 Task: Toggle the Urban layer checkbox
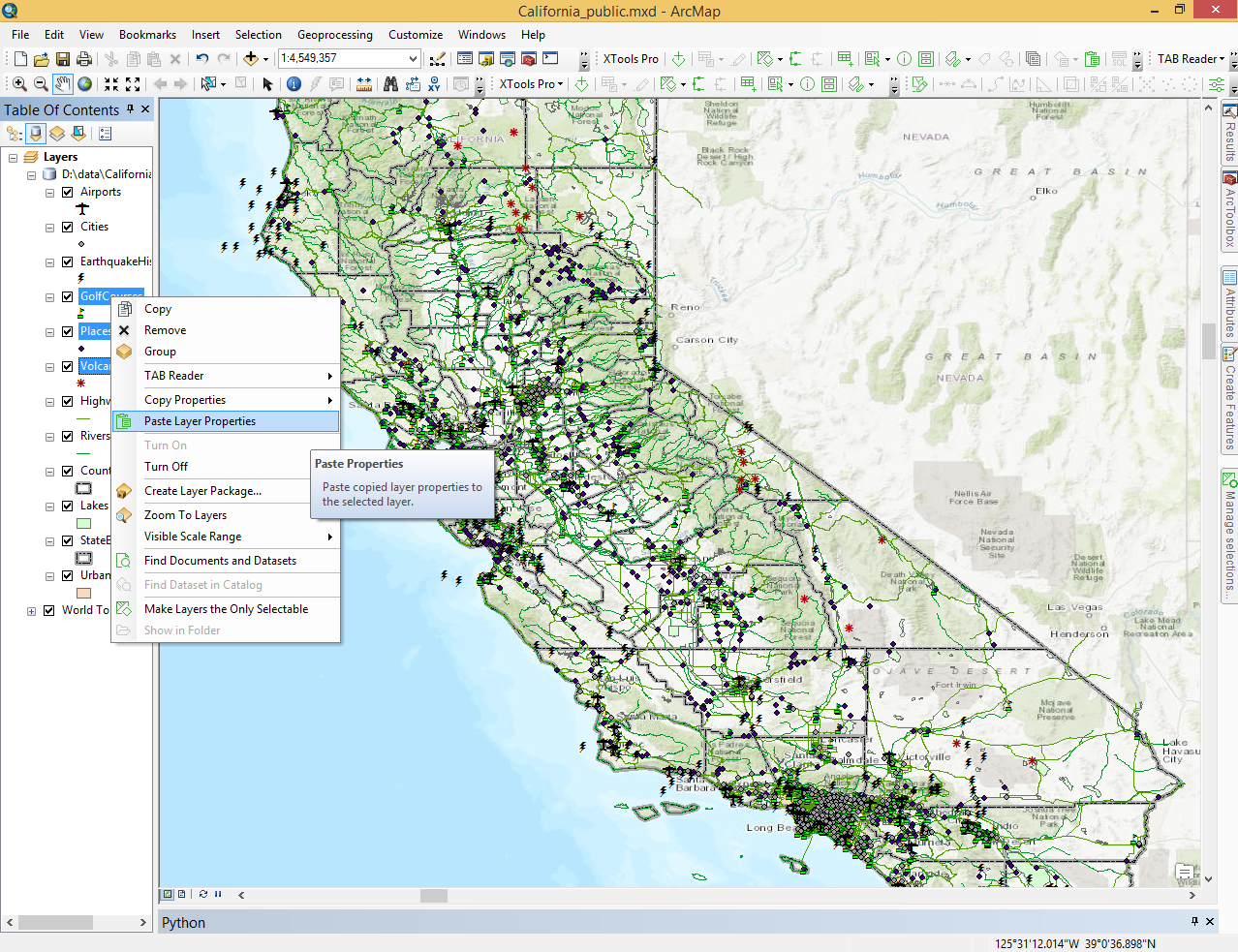[x=67, y=576]
